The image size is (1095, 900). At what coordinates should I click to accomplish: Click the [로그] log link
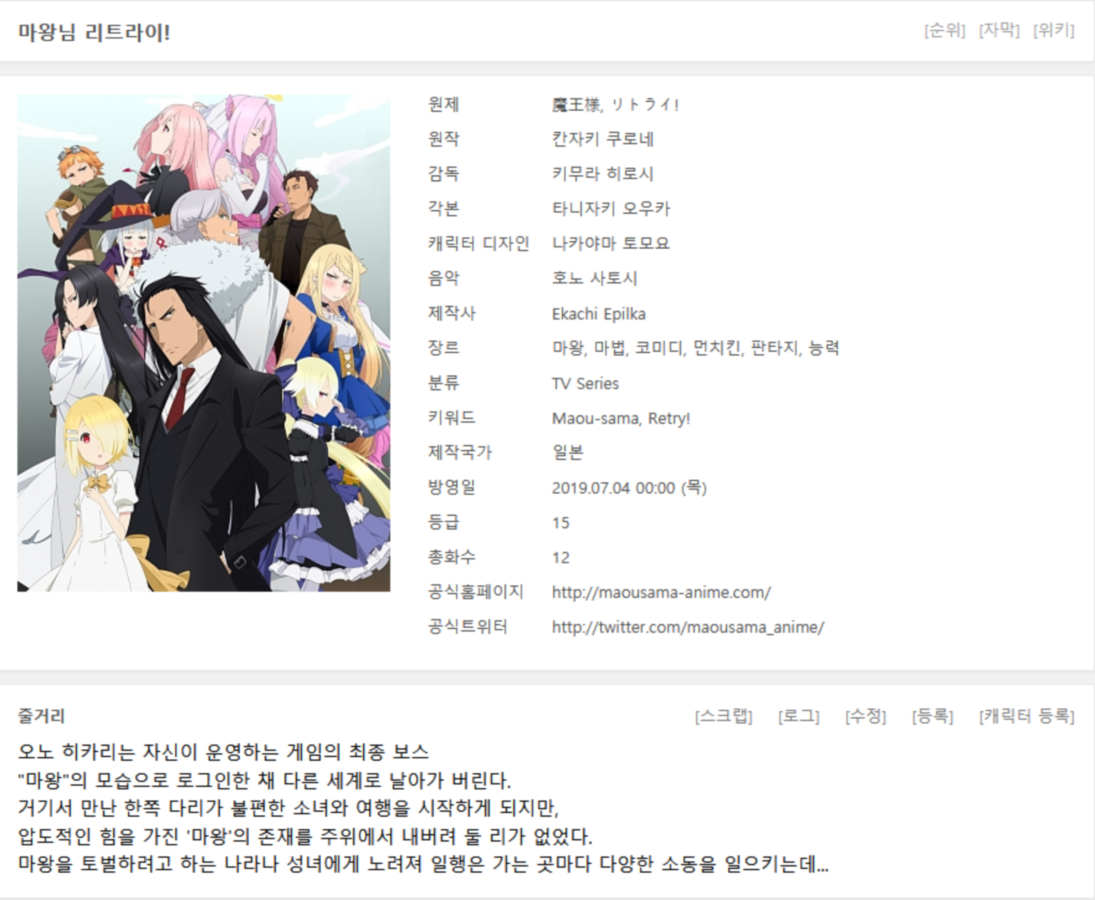pyautogui.click(x=798, y=716)
